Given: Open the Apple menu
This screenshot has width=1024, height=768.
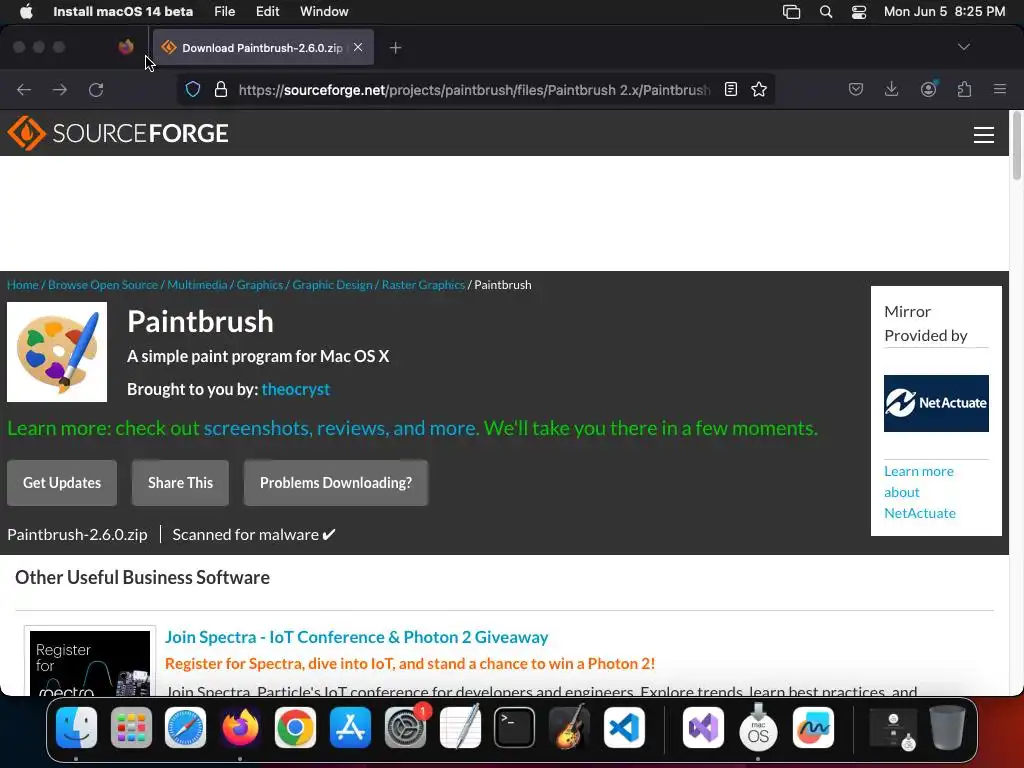Looking at the screenshot, I should pyautogui.click(x=26, y=12).
